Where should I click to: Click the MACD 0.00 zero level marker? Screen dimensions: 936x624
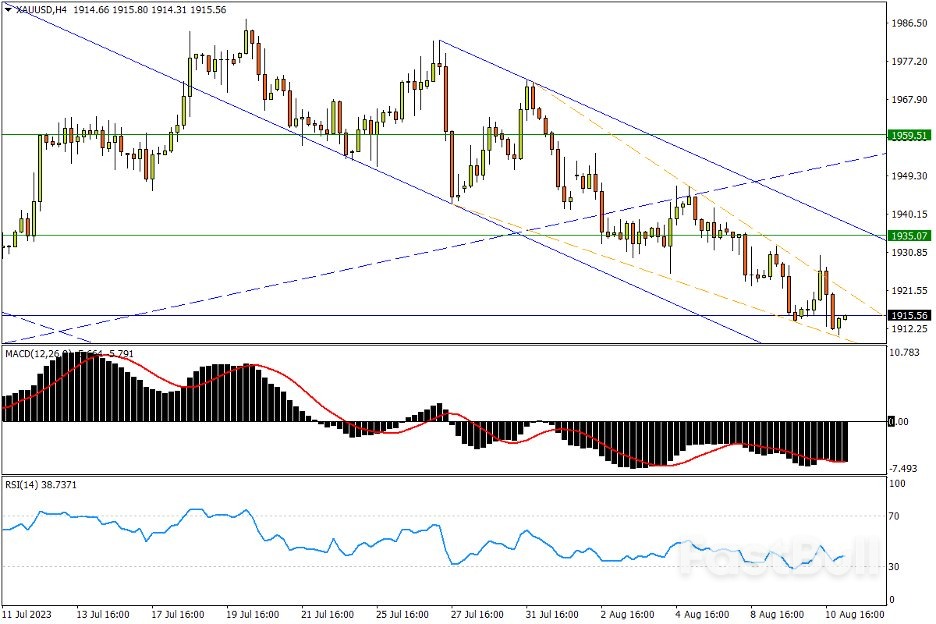903,422
